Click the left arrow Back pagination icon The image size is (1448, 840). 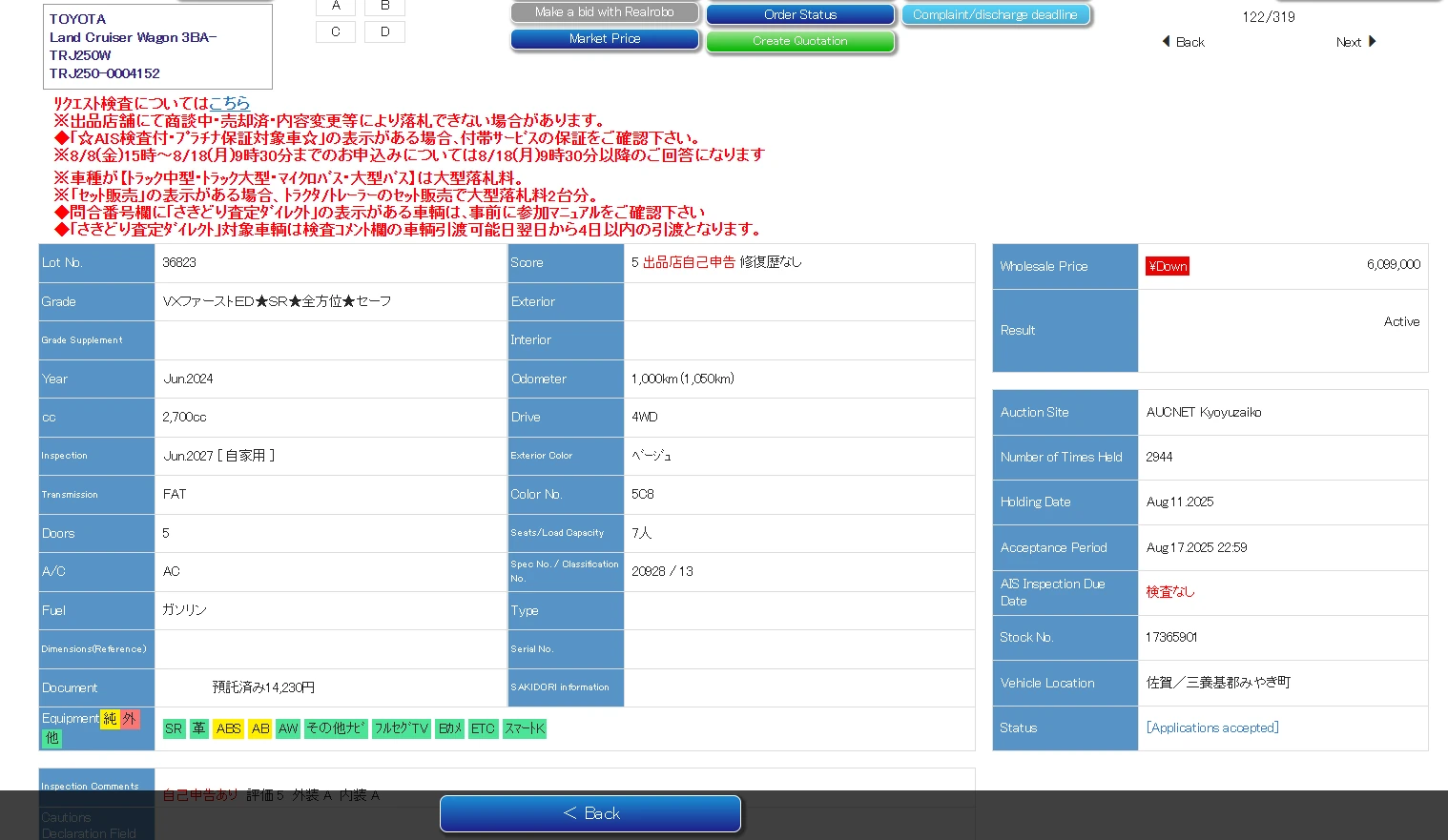tap(1166, 42)
